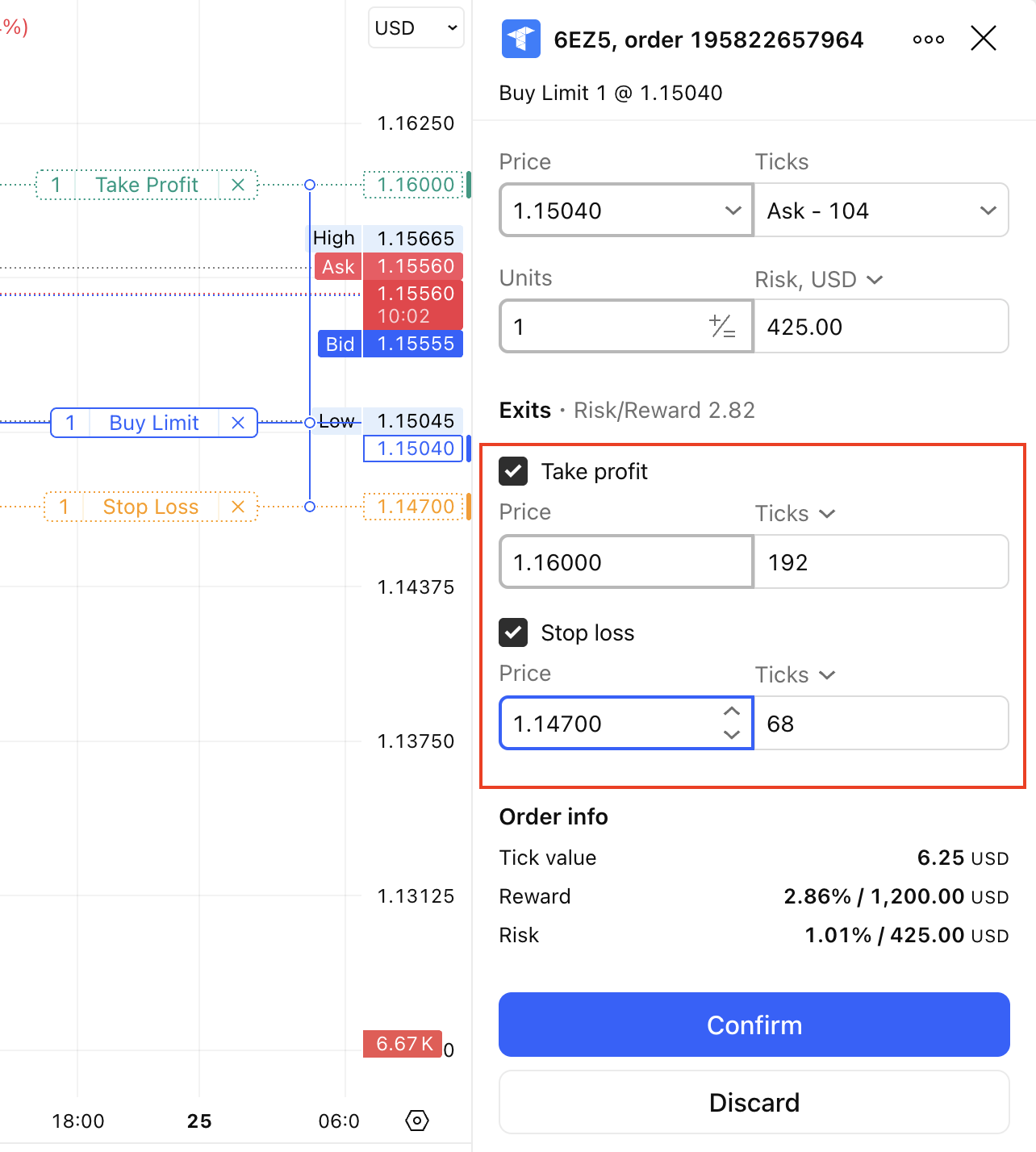Delete the Stop Loss line on chart
The width and height of the screenshot is (1036, 1152).
pyautogui.click(x=238, y=507)
